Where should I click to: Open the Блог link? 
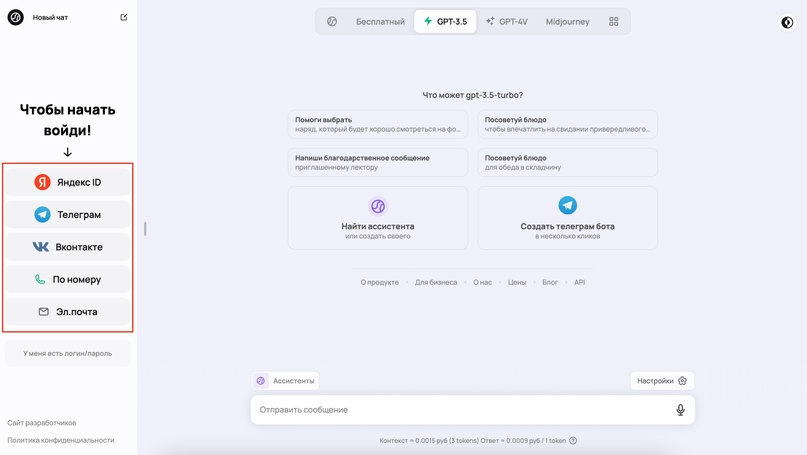[x=550, y=282]
